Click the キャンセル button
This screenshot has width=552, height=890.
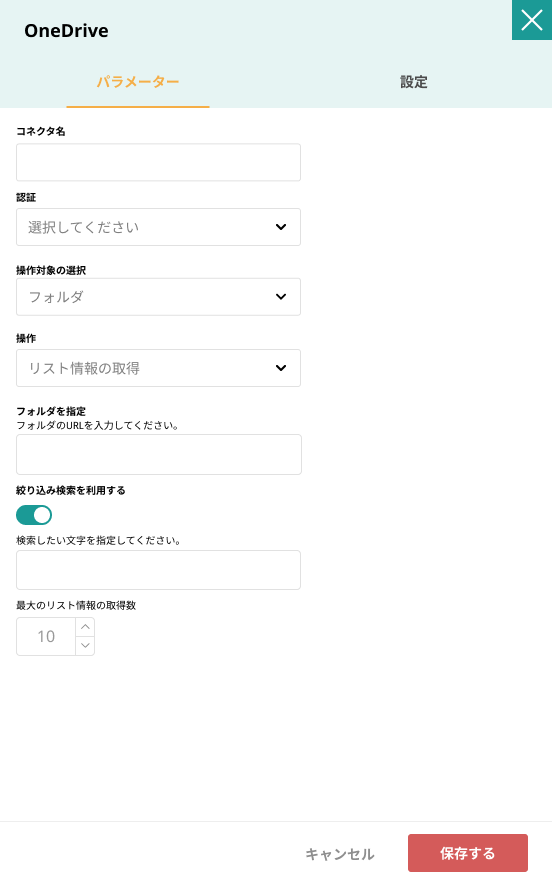click(x=340, y=854)
